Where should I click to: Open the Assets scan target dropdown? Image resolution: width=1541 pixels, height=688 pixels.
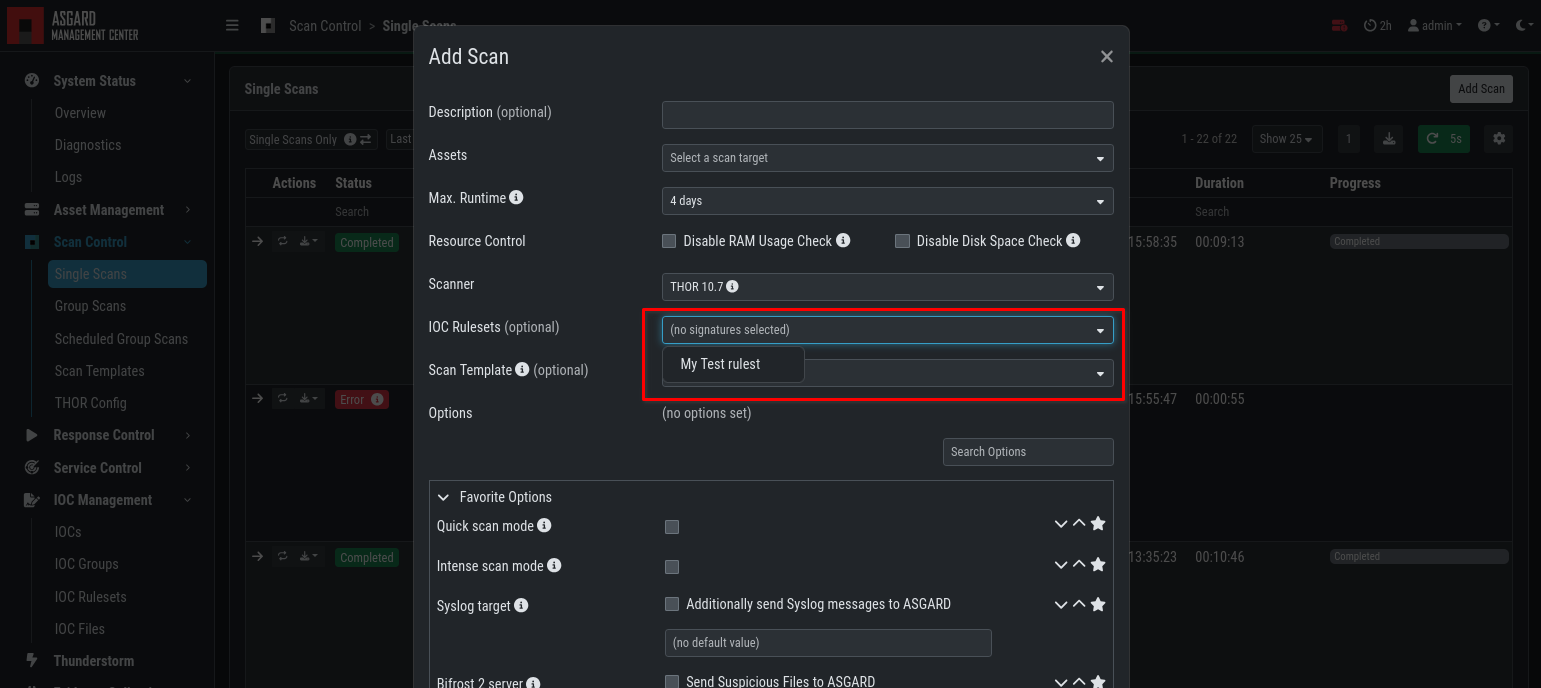click(x=888, y=158)
